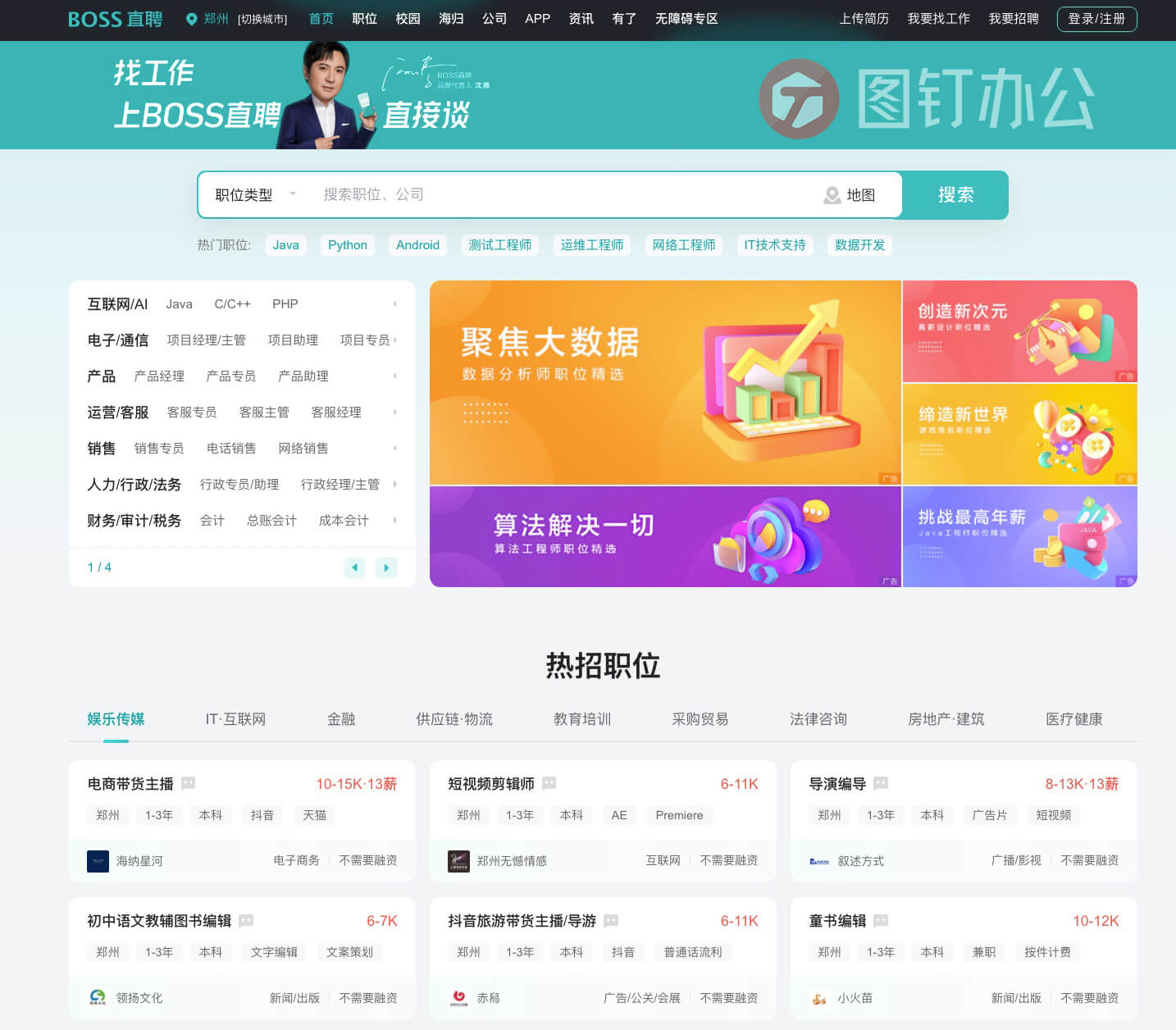Click the 登录/注册 button
The image size is (1176, 1030).
(1096, 19)
